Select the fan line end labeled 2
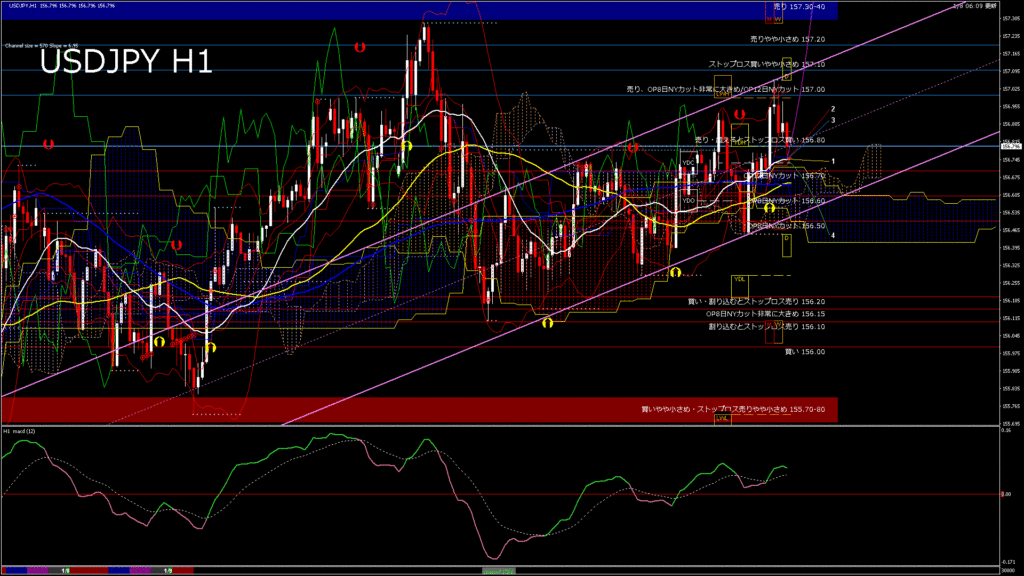 [833, 108]
